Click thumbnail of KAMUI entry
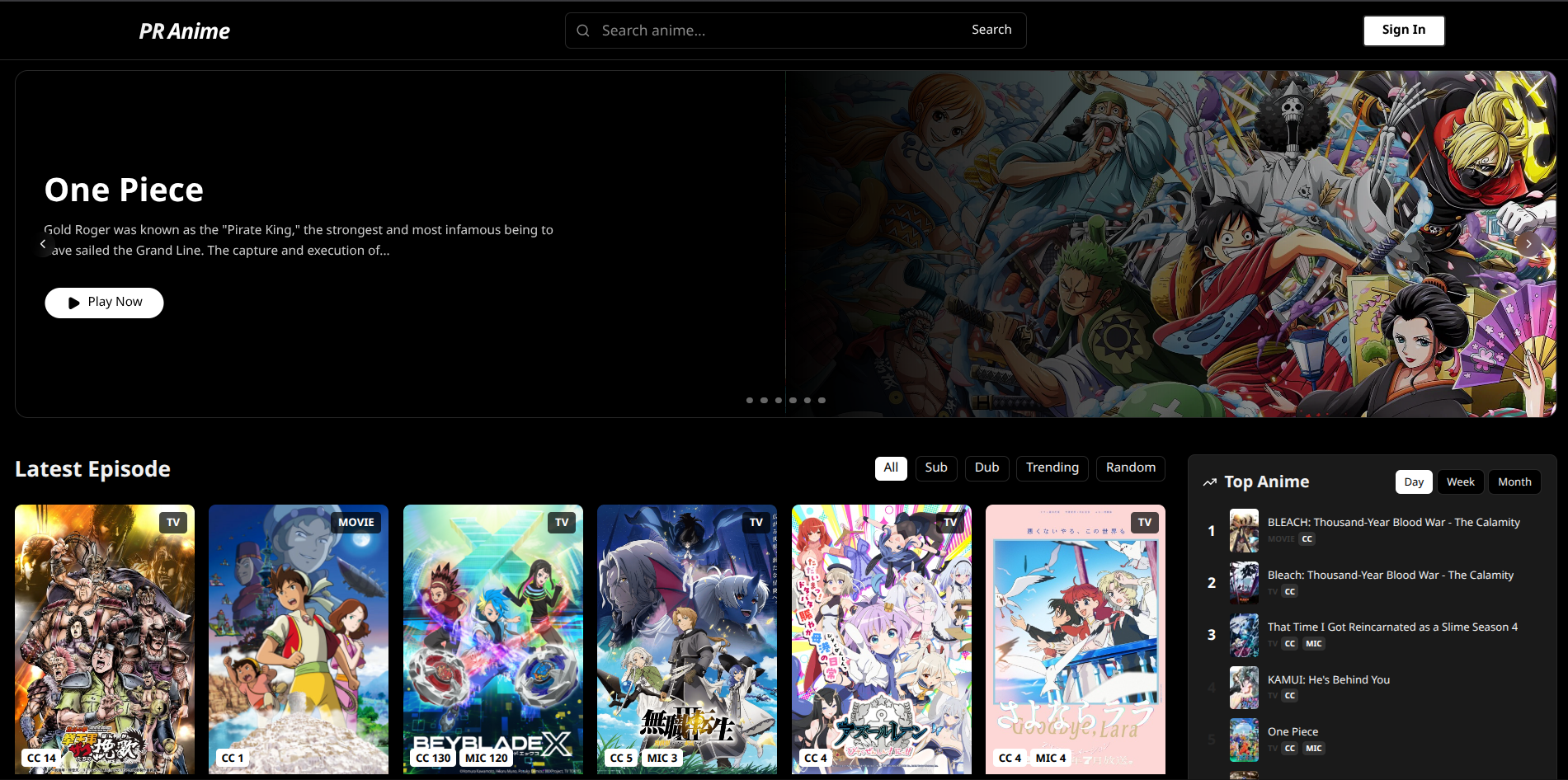Screen dimensions: 1568x780 click(x=1244, y=688)
